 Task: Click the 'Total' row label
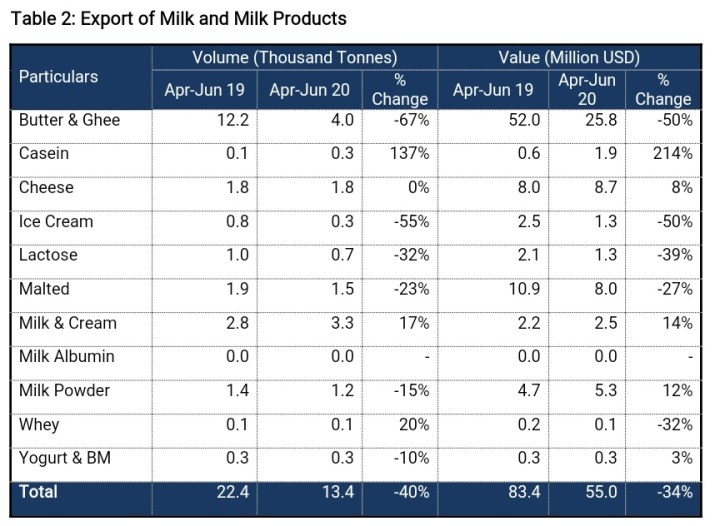pyautogui.click(x=39, y=492)
